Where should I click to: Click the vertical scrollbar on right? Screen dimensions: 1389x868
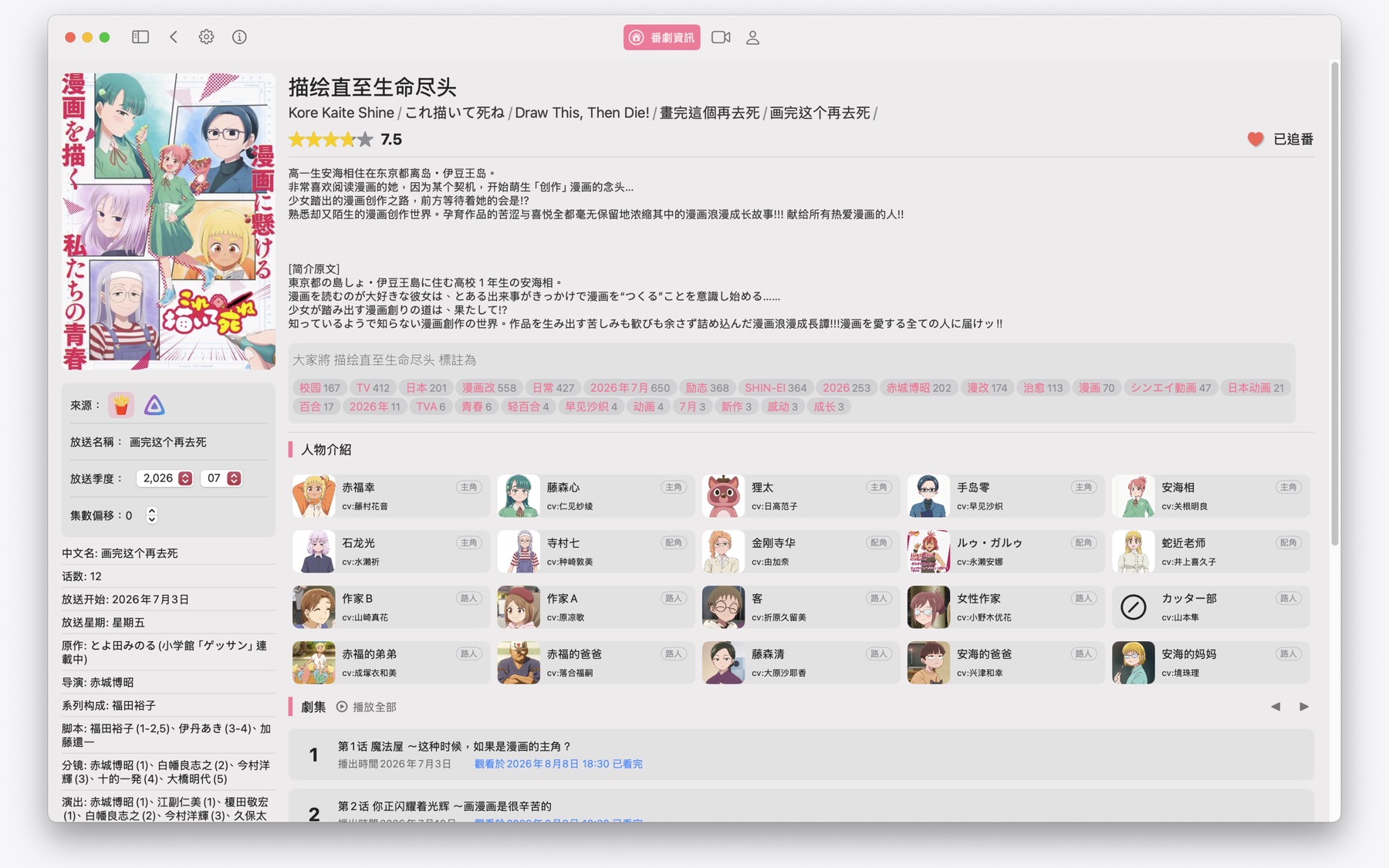pyautogui.click(x=1334, y=304)
